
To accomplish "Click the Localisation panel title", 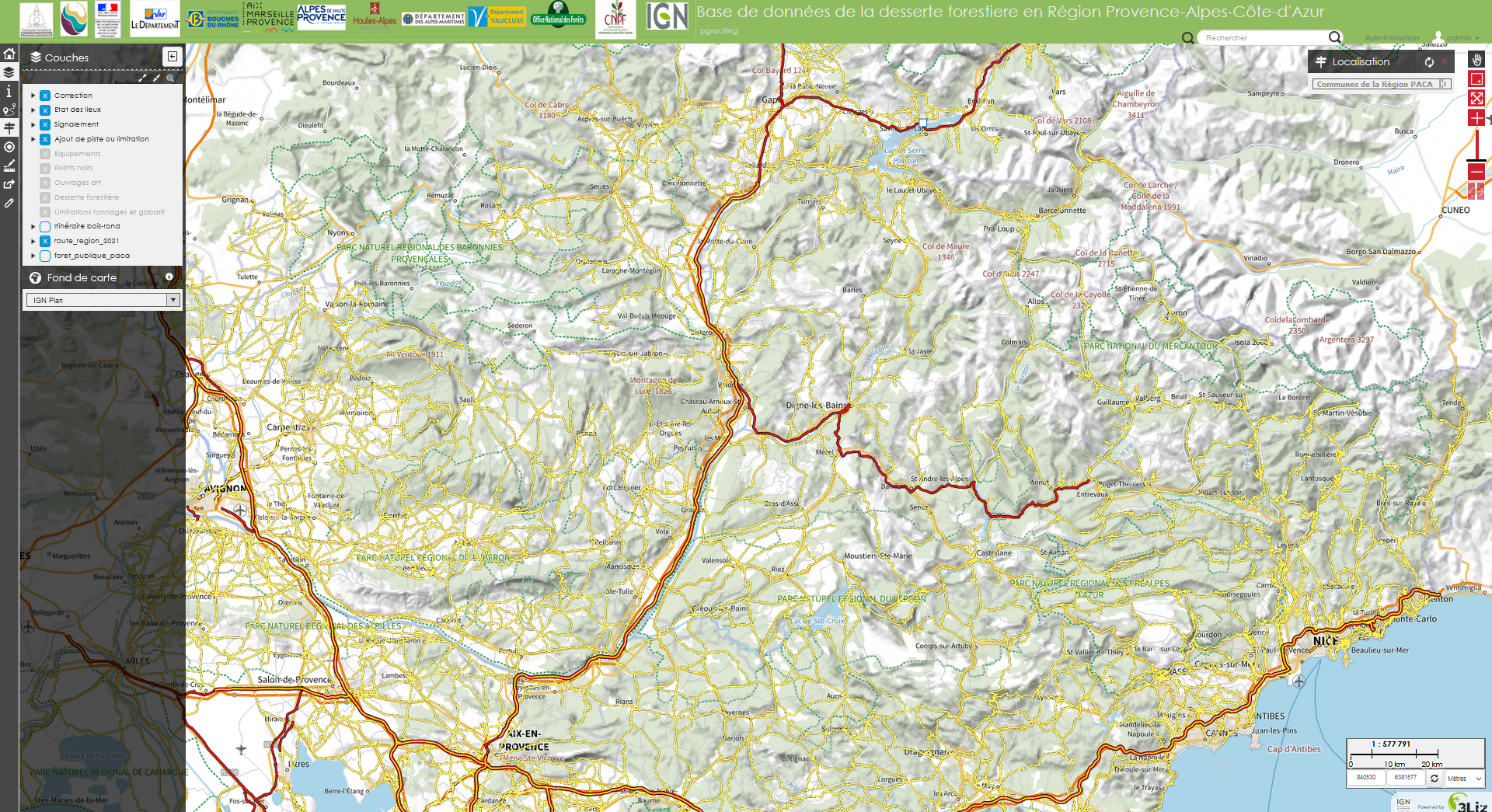I will click(x=1361, y=61).
